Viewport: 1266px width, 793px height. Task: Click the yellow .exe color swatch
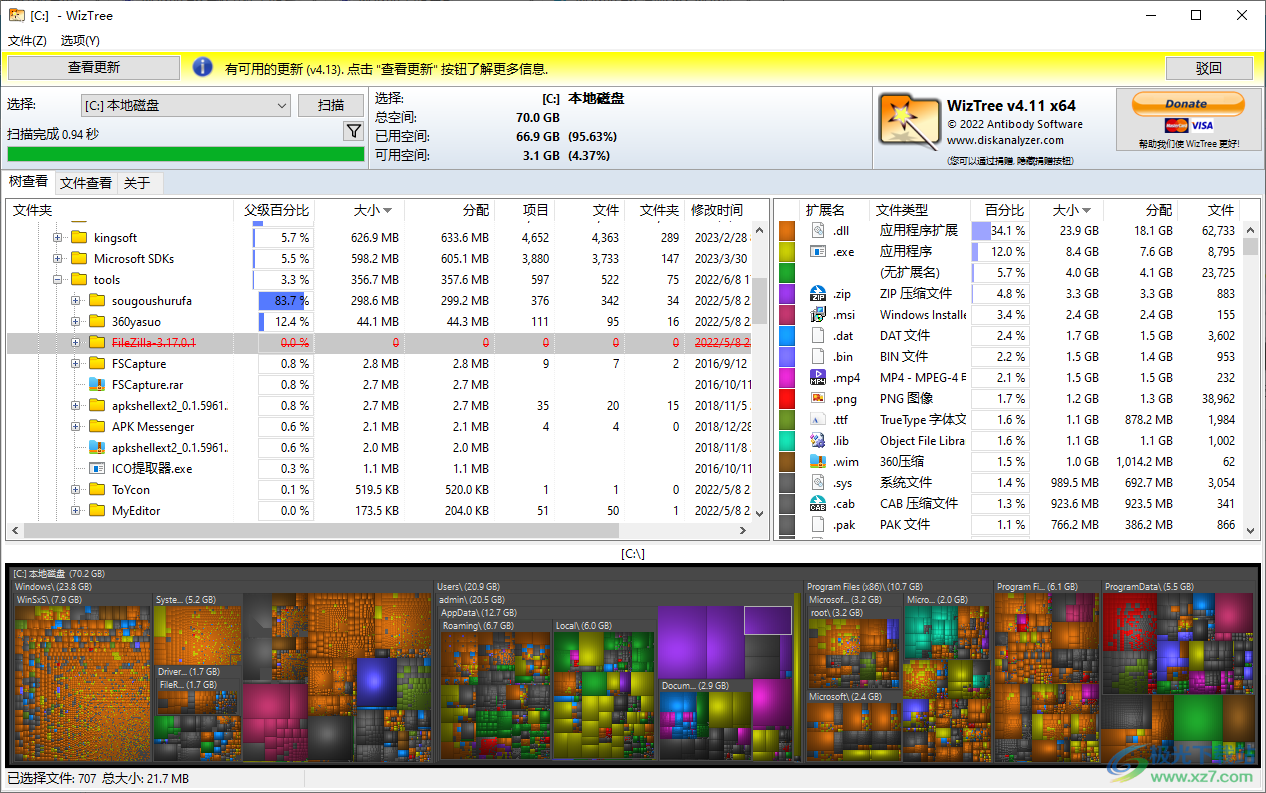tap(787, 251)
